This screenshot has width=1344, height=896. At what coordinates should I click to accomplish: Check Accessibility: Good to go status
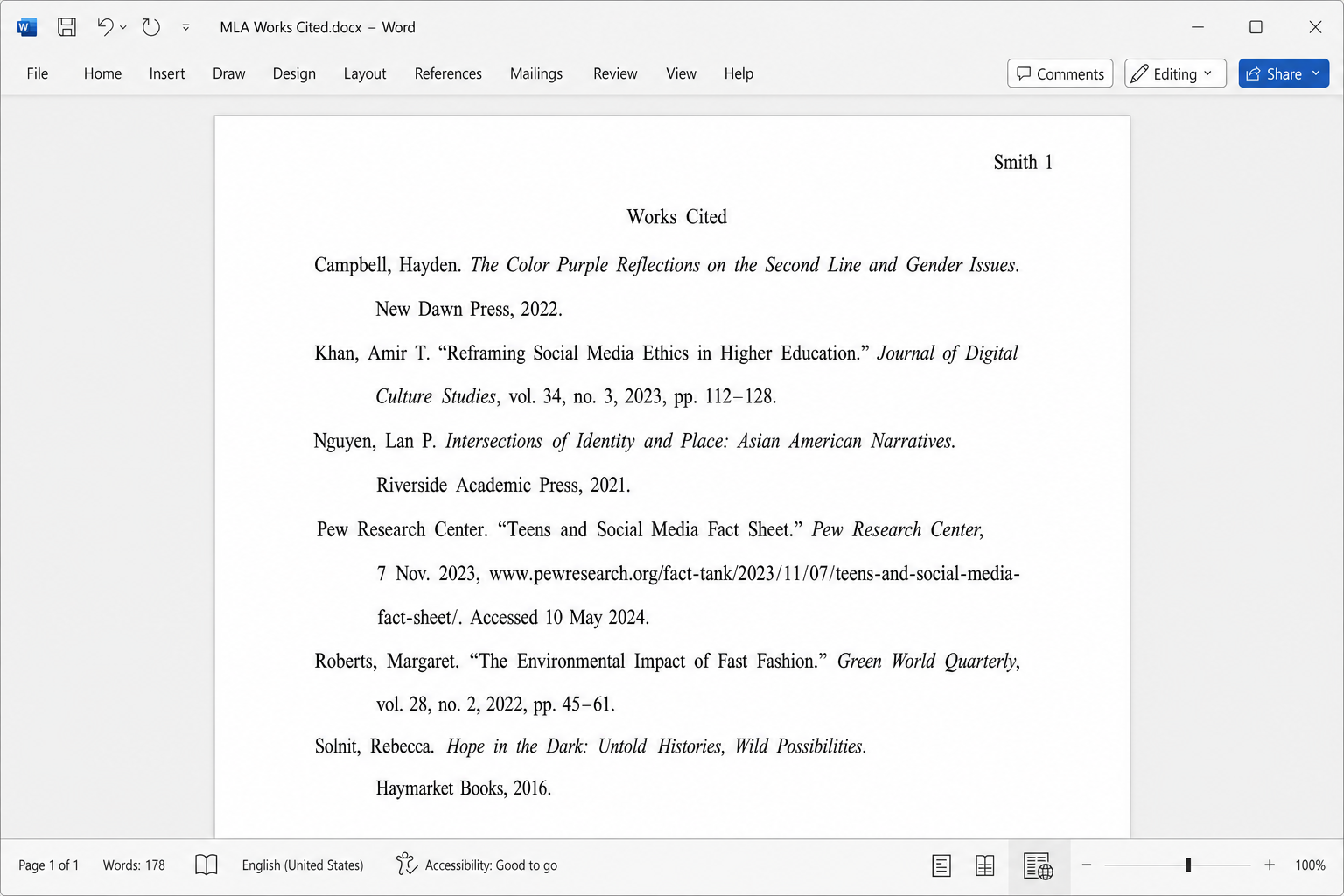click(x=477, y=865)
